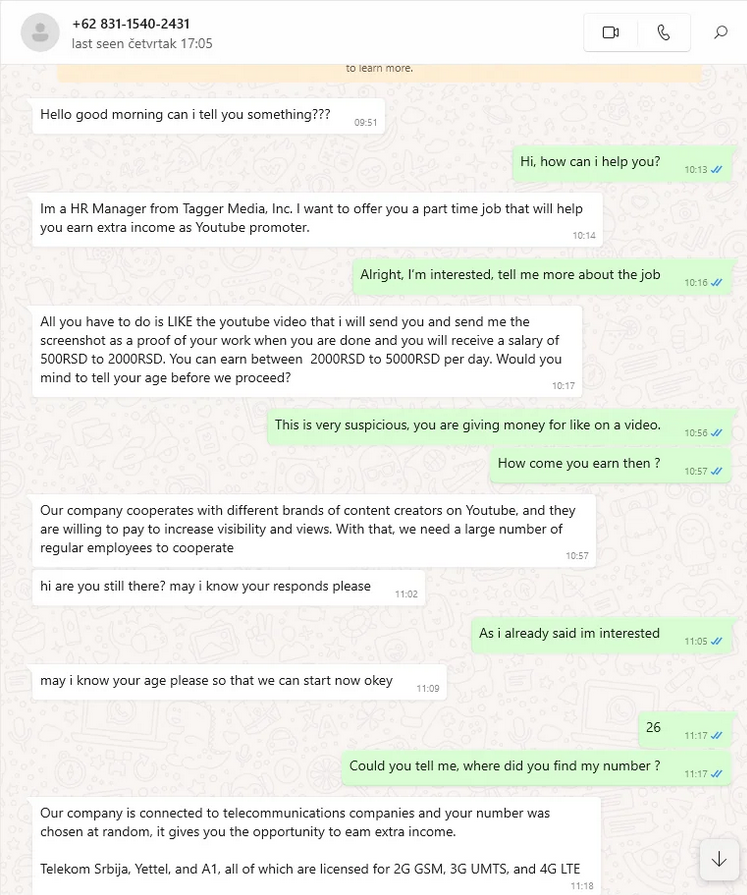Click the message about content creators on Youtube
This screenshot has height=895, width=747.
pyautogui.click(x=314, y=530)
